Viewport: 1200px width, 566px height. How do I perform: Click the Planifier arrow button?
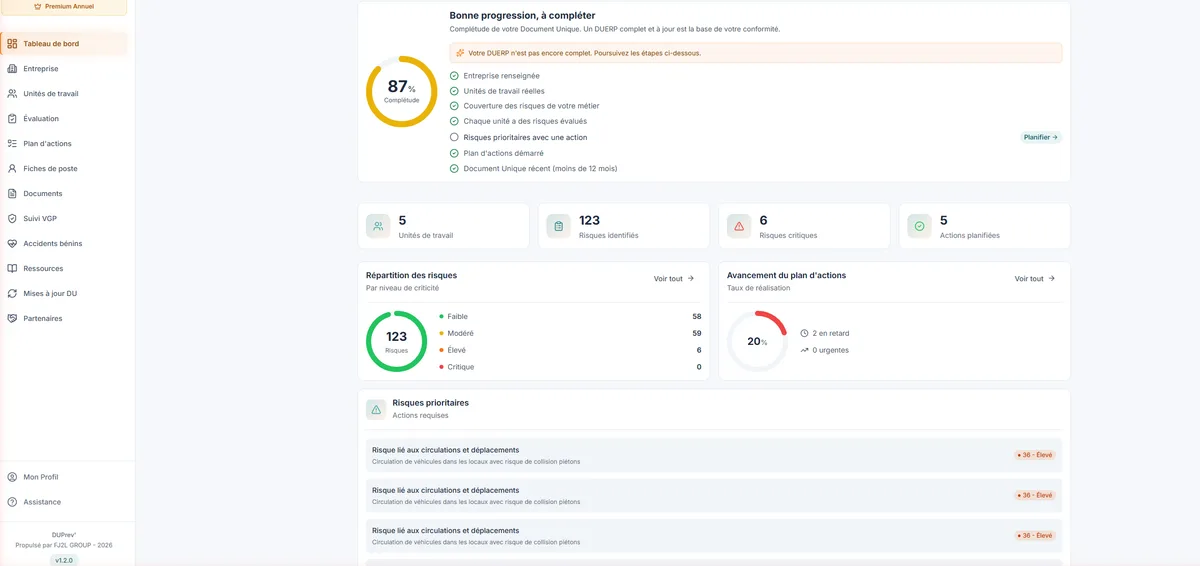(1041, 137)
